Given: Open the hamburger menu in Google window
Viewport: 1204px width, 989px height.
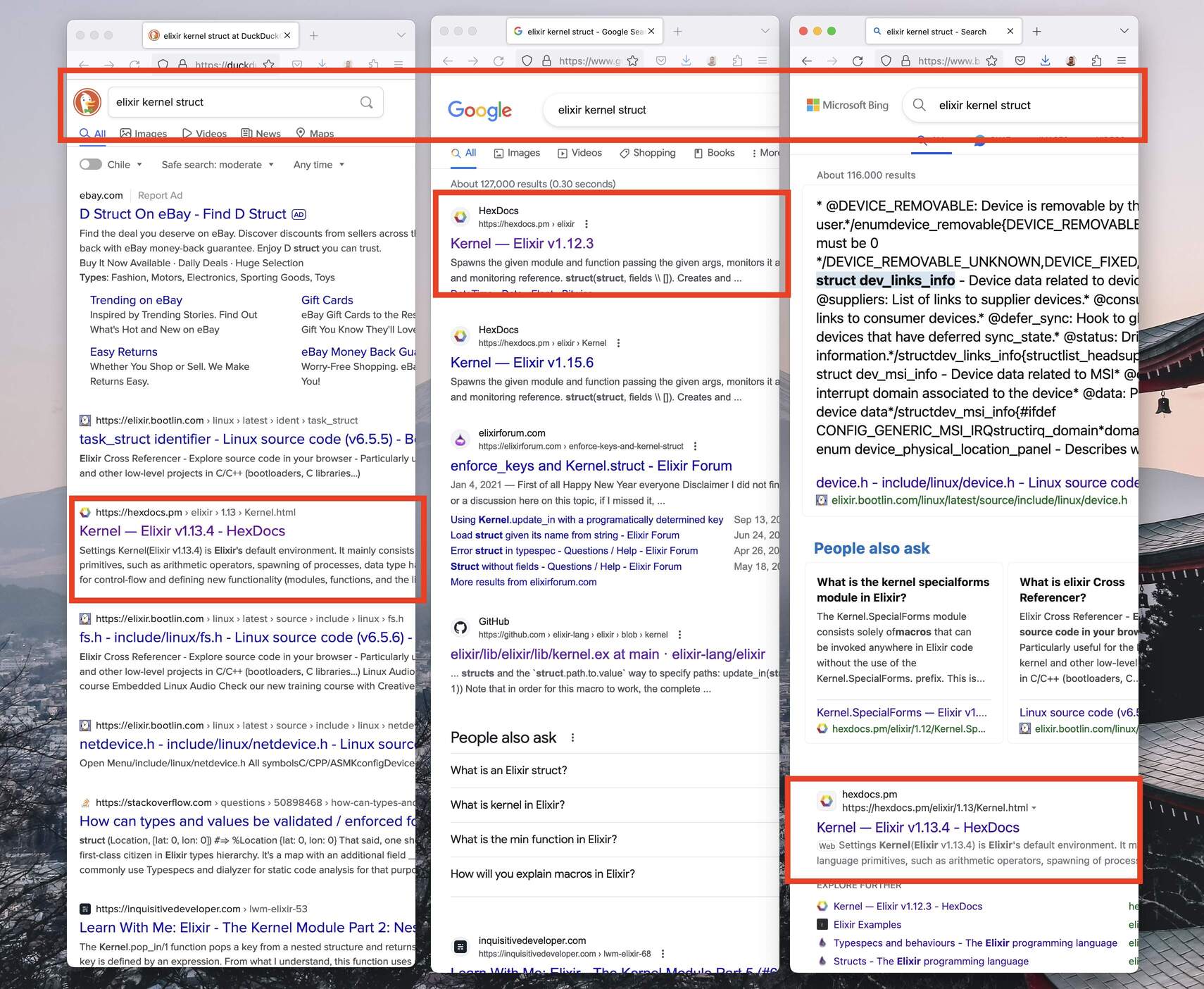Looking at the screenshot, I should point(763,61).
